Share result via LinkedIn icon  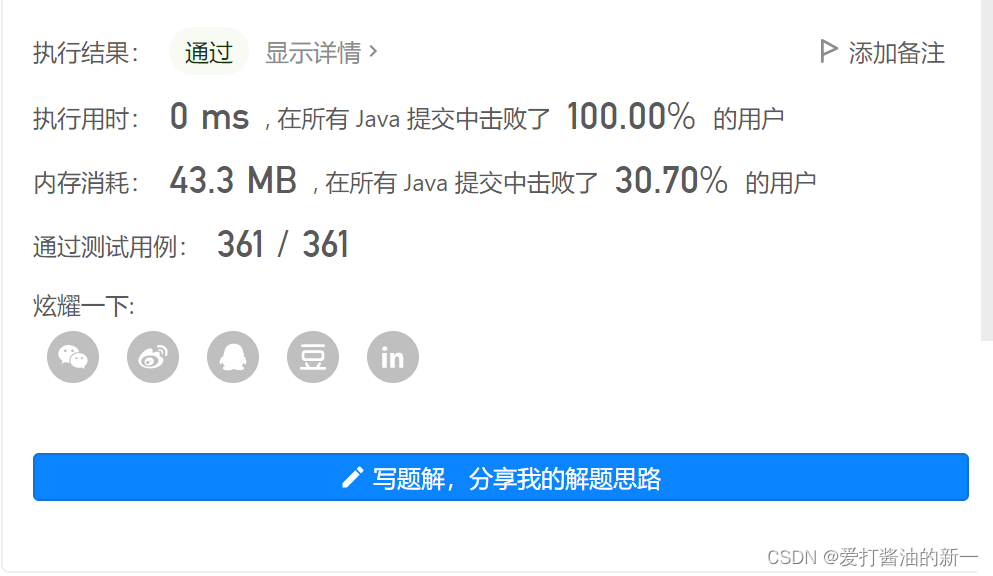click(393, 357)
